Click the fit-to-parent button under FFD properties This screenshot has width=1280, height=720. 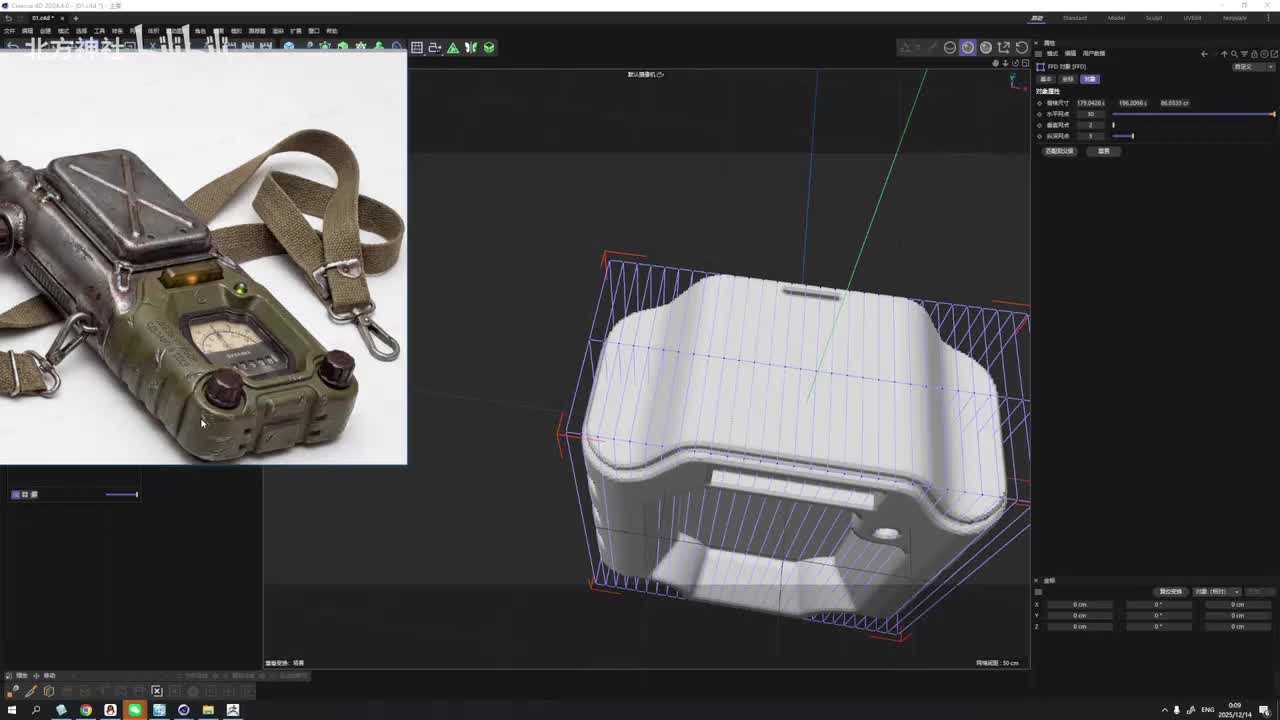pos(1059,151)
